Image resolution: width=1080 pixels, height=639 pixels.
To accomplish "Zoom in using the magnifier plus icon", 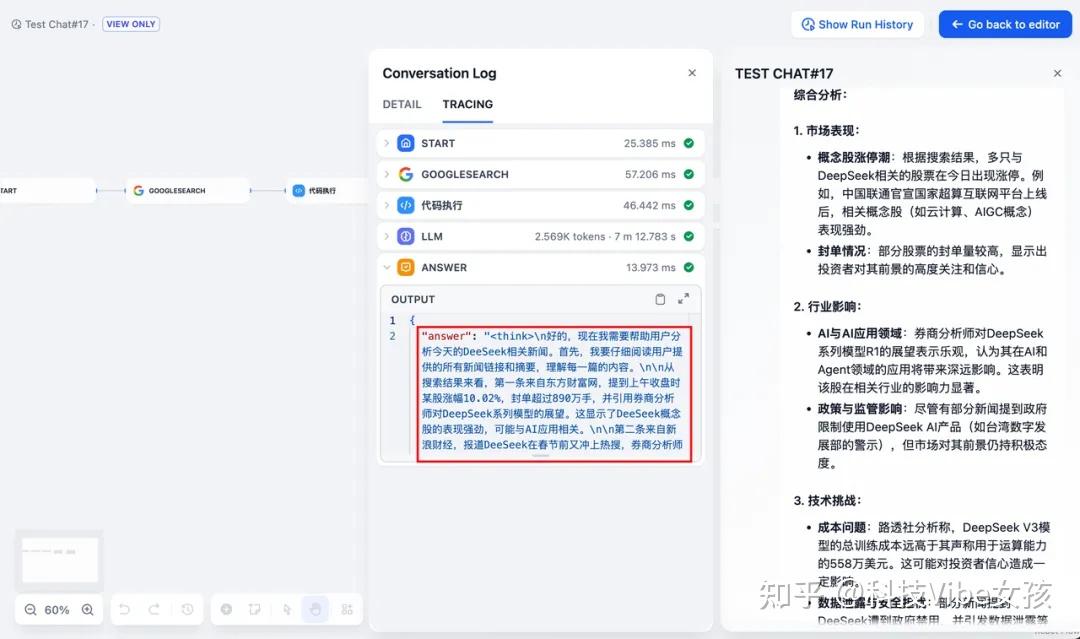I will (88, 609).
